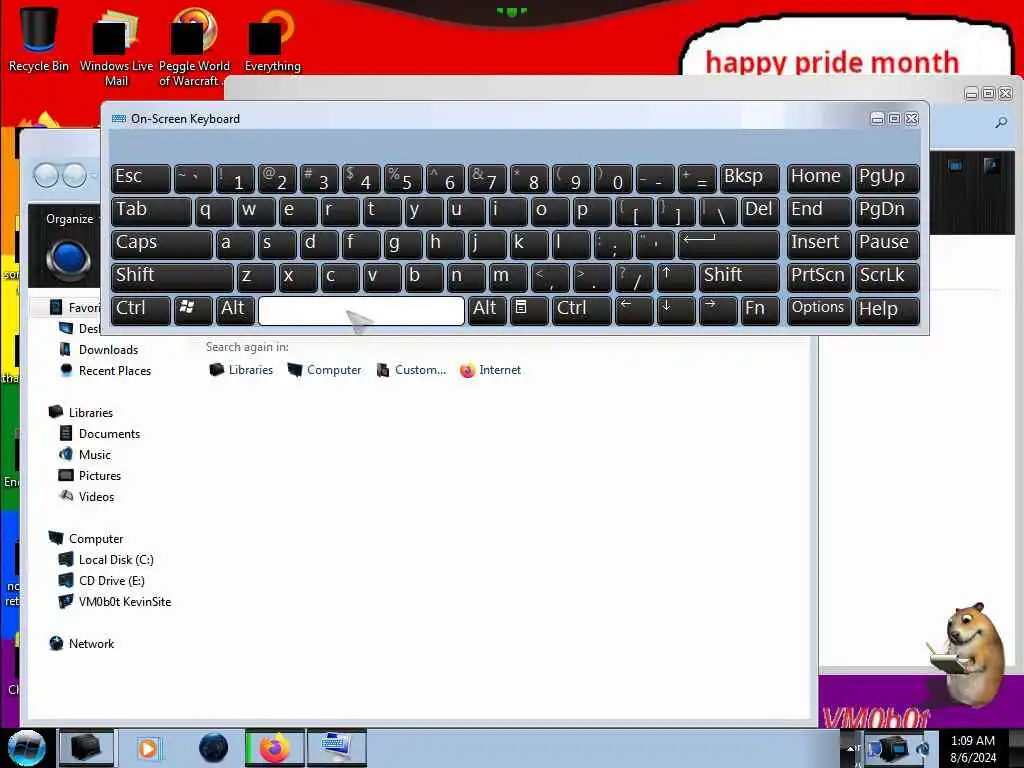Search again on the Internet

click(x=490, y=370)
